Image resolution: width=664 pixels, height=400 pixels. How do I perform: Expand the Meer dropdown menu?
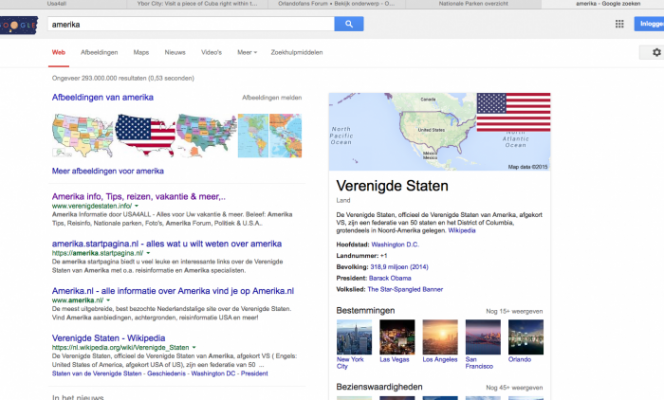coord(247,52)
